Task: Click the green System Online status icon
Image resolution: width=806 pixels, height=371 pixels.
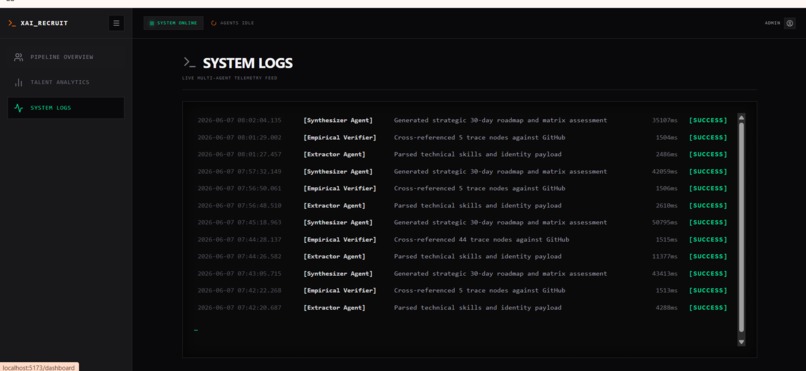Action: [x=152, y=23]
